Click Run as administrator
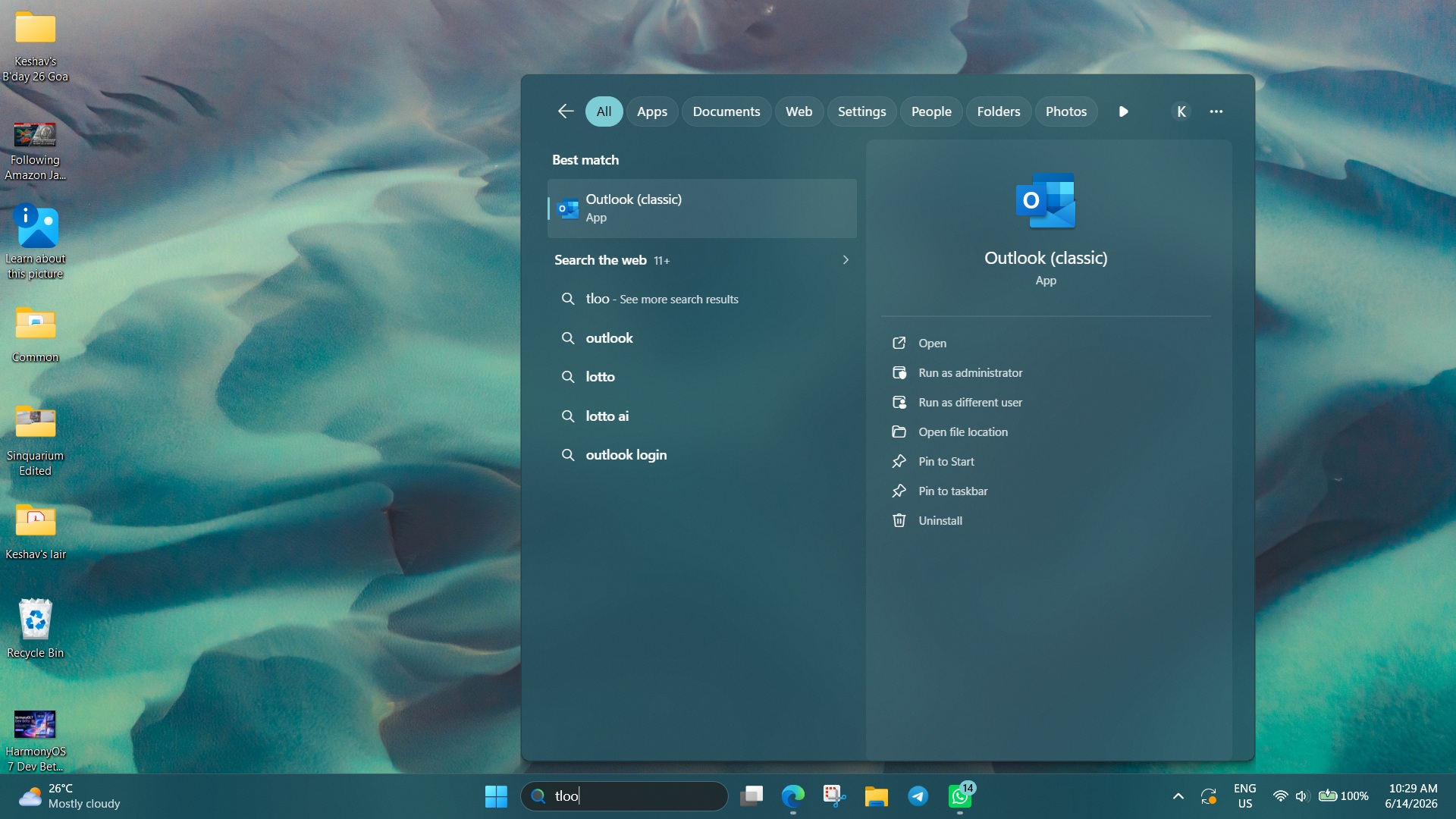1456x819 pixels. [x=1046, y=373]
